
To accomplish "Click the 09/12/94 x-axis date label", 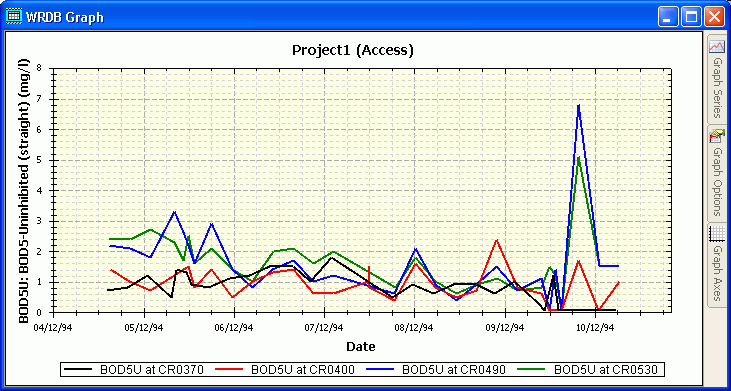I will pyautogui.click(x=505, y=328).
